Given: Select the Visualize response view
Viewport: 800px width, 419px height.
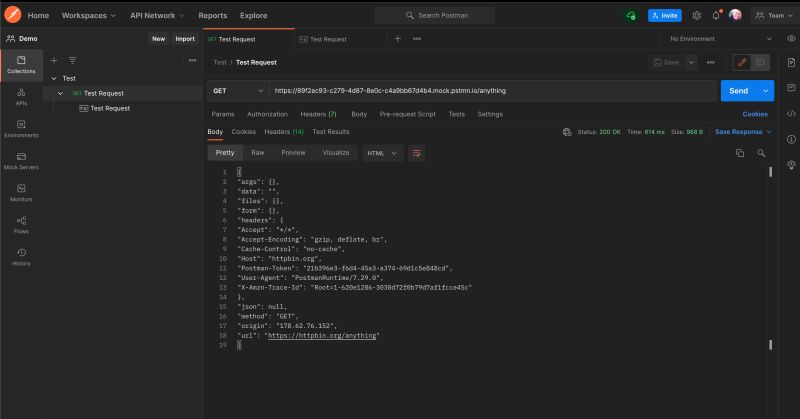Looking at the screenshot, I should [336, 153].
